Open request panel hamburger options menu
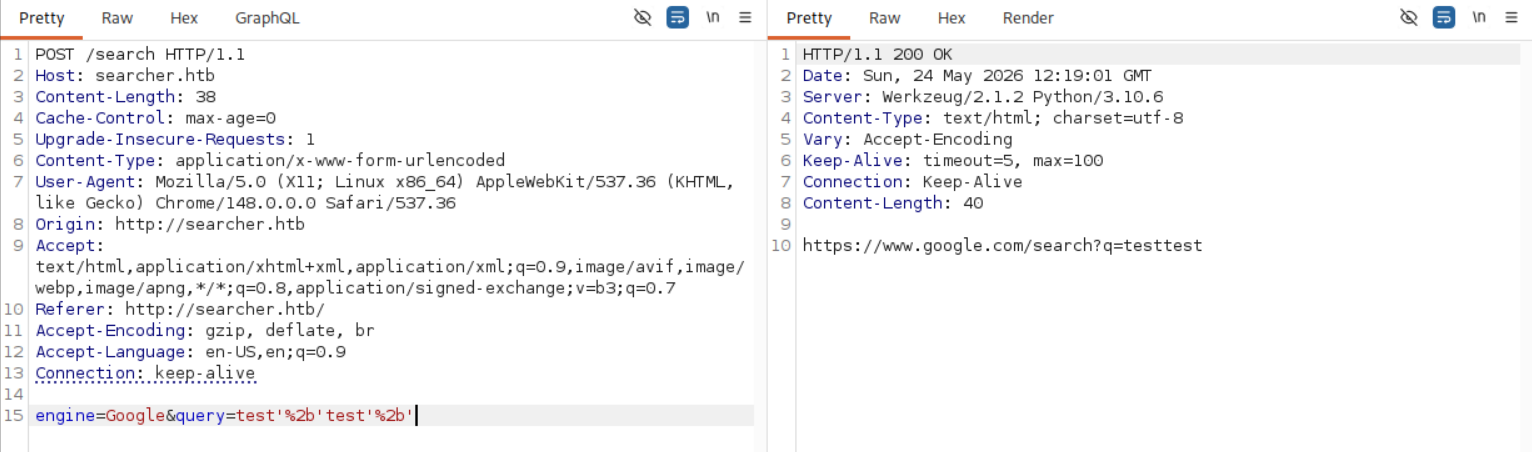1532x452 pixels. click(x=745, y=18)
